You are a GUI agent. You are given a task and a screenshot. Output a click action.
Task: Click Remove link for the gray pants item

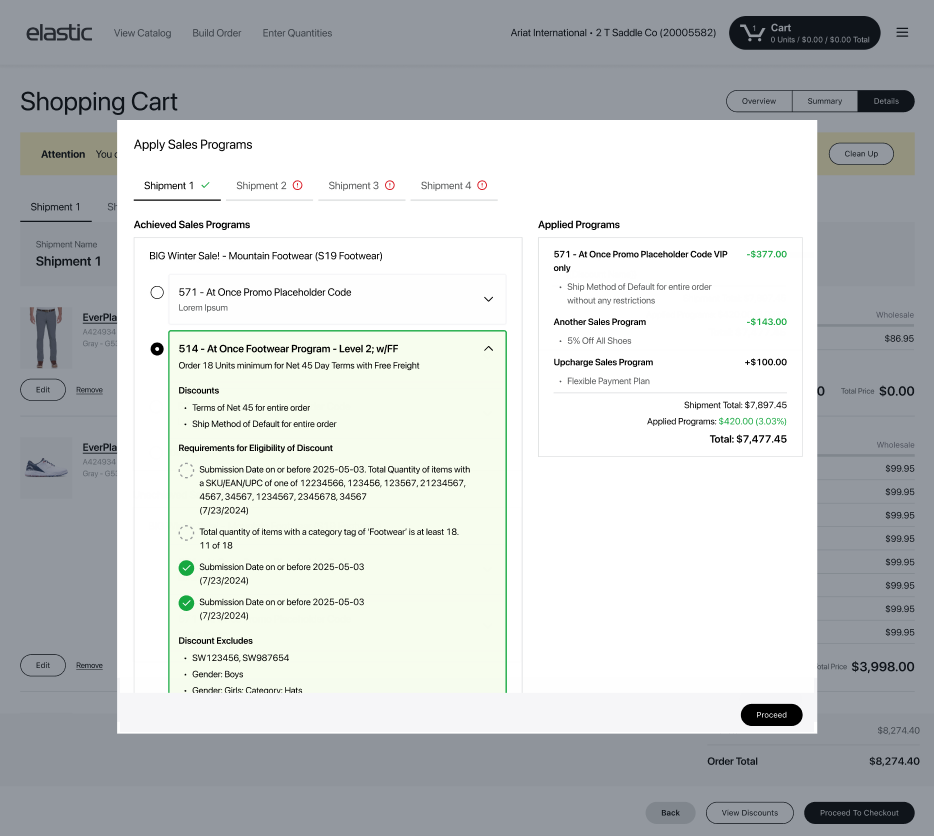(x=89, y=390)
